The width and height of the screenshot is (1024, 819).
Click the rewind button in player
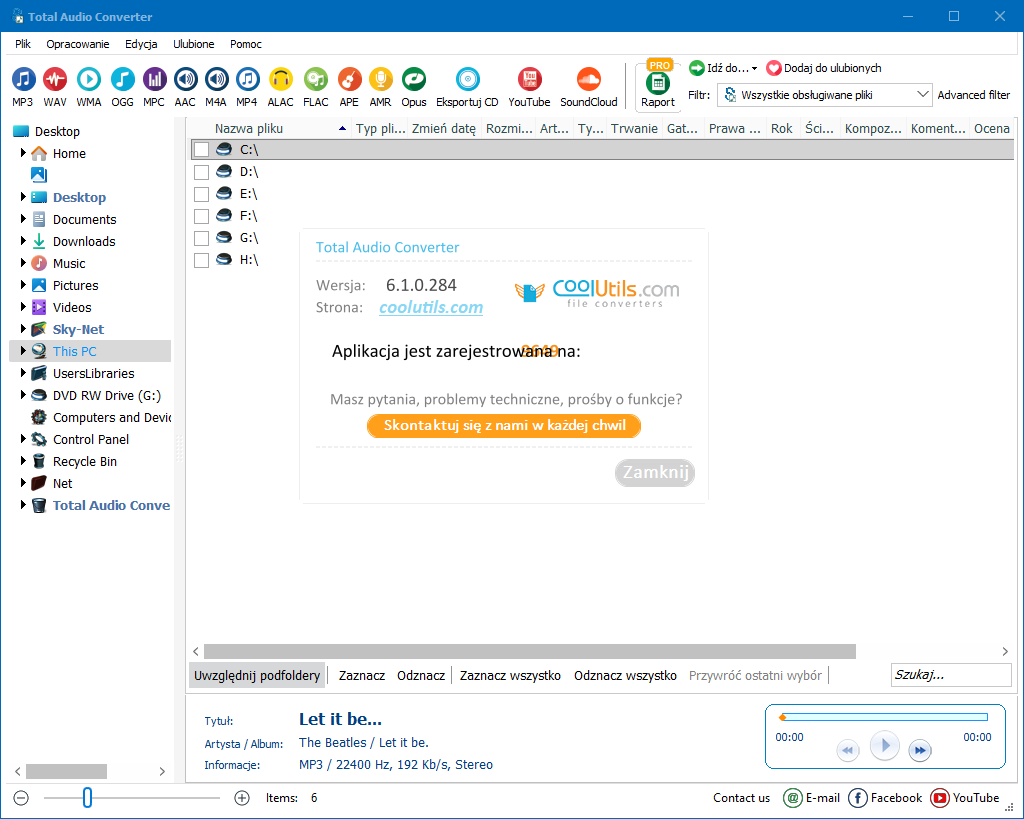tap(848, 750)
